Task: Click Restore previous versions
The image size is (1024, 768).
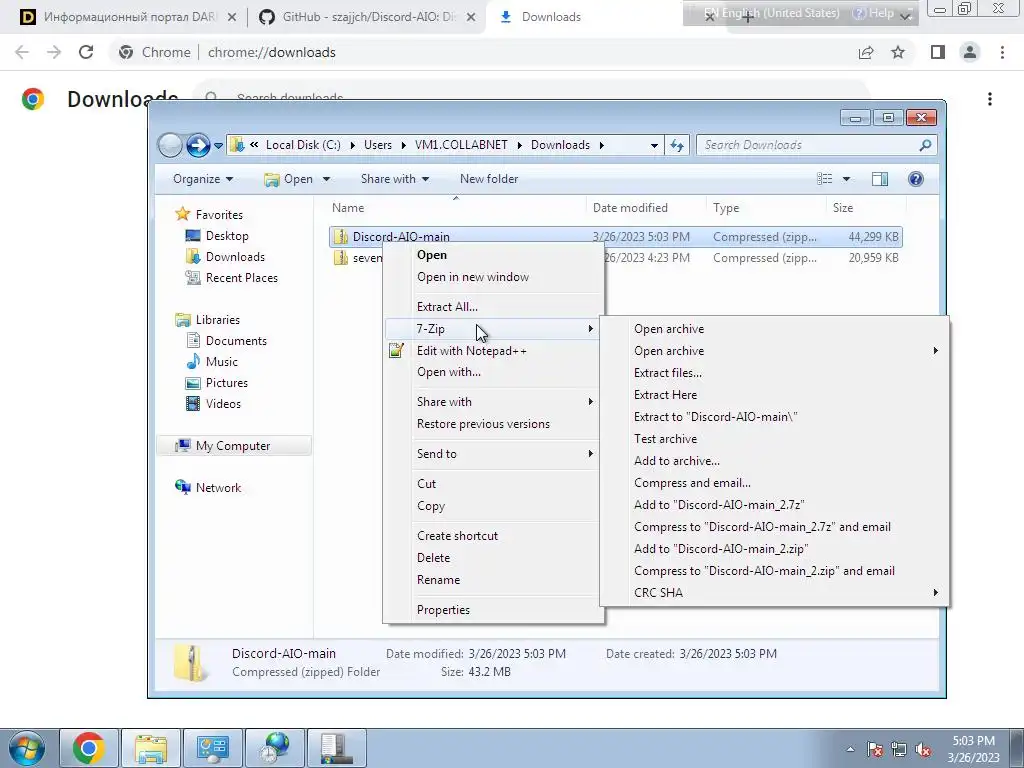Action: pyautogui.click(x=483, y=424)
